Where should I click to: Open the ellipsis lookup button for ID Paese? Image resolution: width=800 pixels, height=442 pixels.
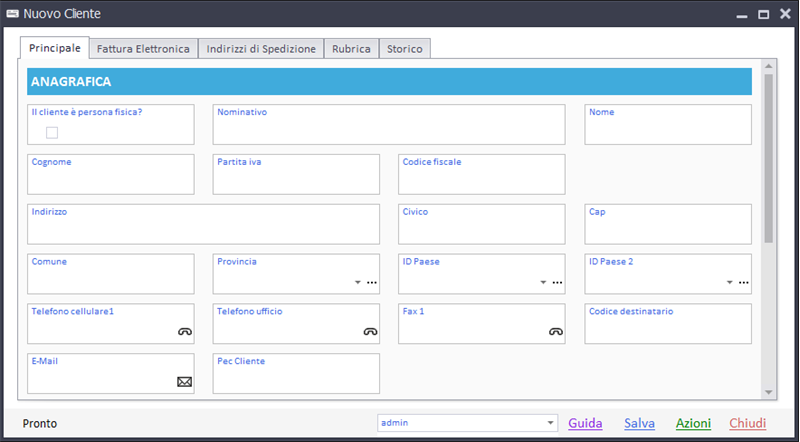pos(558,282)
